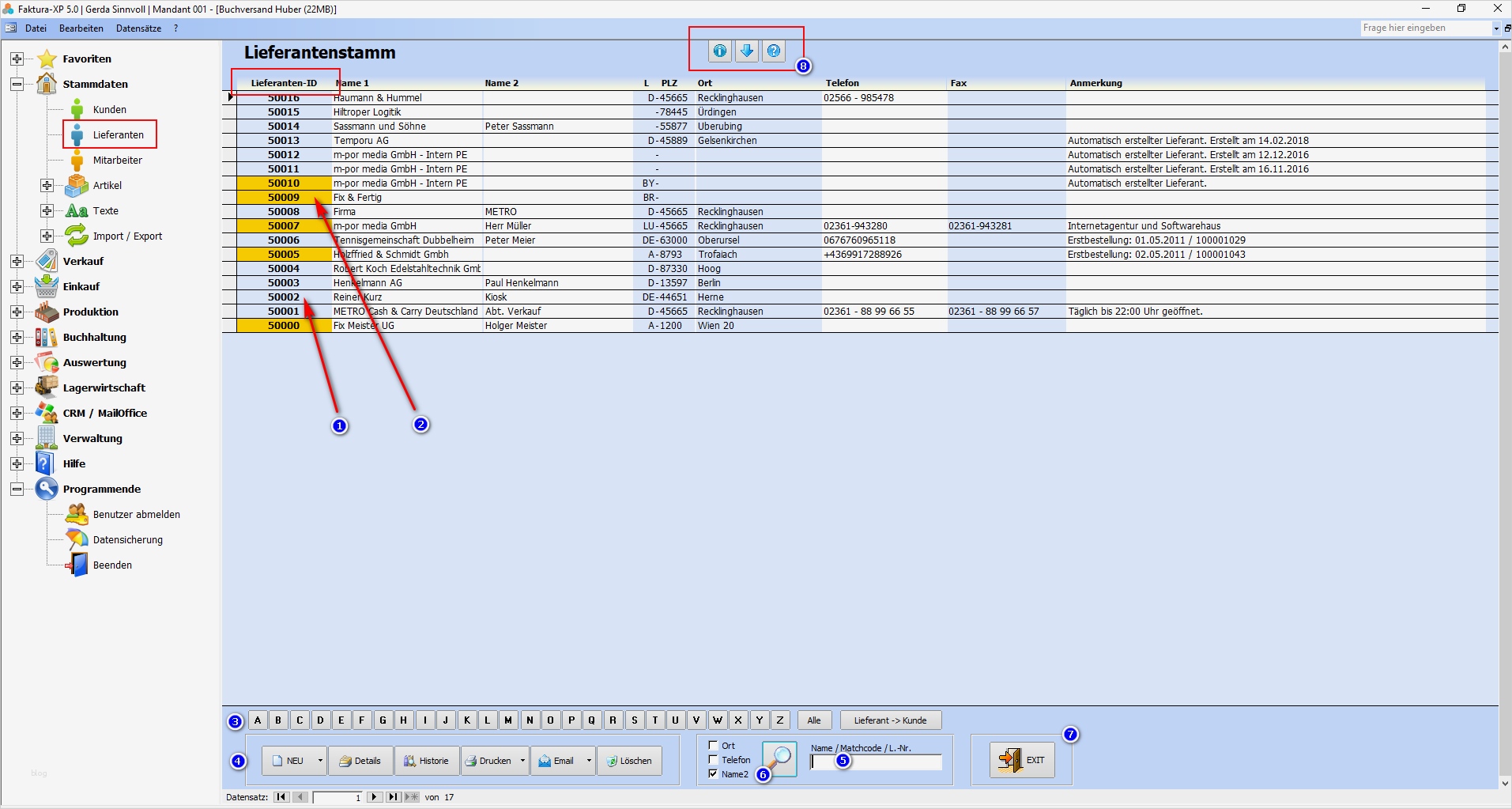Open Kunden from the Stammdaten section
The width and height of the screenshot is (1512, 809).
click(x=111, y=109)
